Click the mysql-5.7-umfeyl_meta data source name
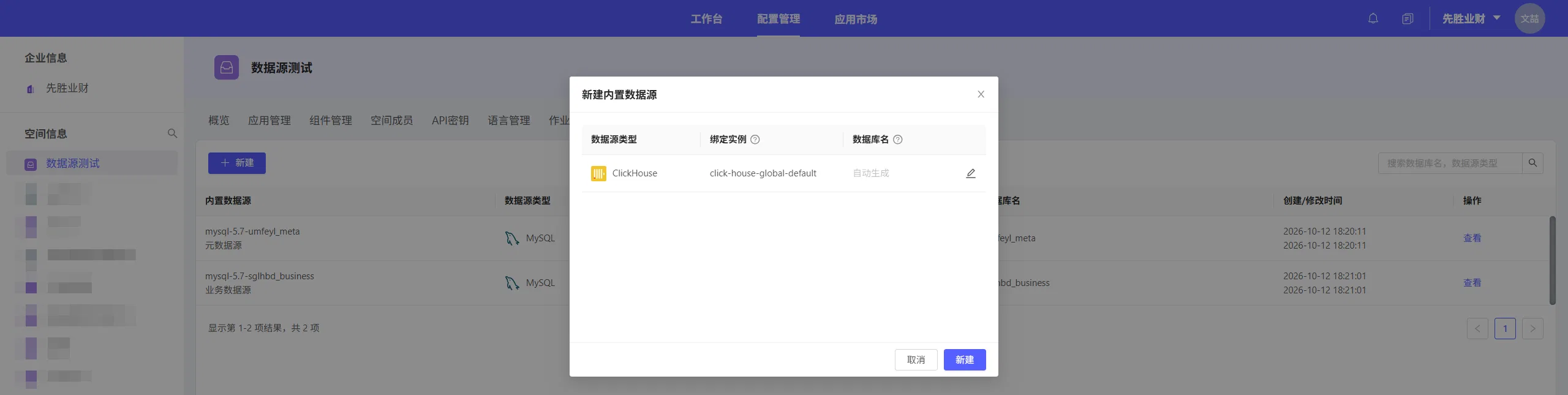The width and height of the screenshot is (1568, 395). click(x=252, y=231)
